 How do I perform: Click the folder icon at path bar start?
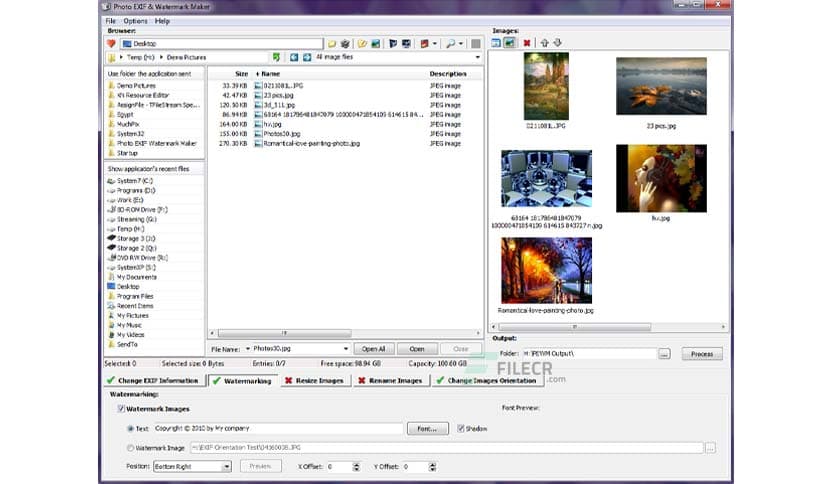[x=112, y=57]
